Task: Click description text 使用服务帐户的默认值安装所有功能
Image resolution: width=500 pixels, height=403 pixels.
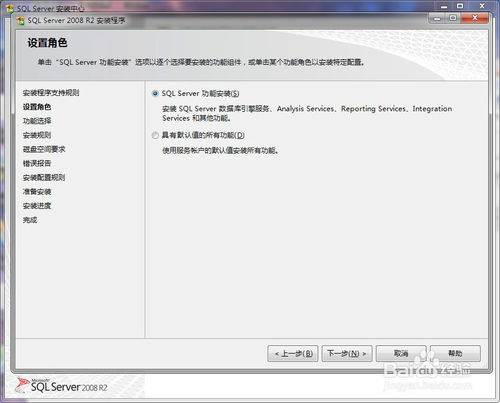Action: point(220,151)
